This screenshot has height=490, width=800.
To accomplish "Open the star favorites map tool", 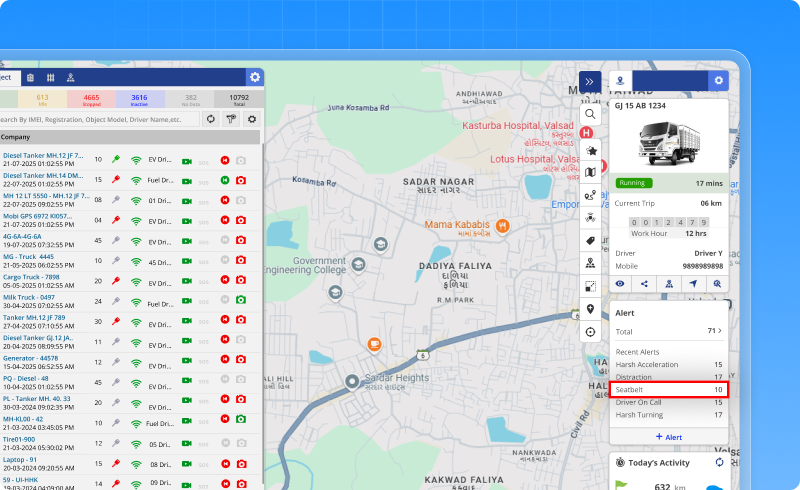I will click(x=591, y=150).
